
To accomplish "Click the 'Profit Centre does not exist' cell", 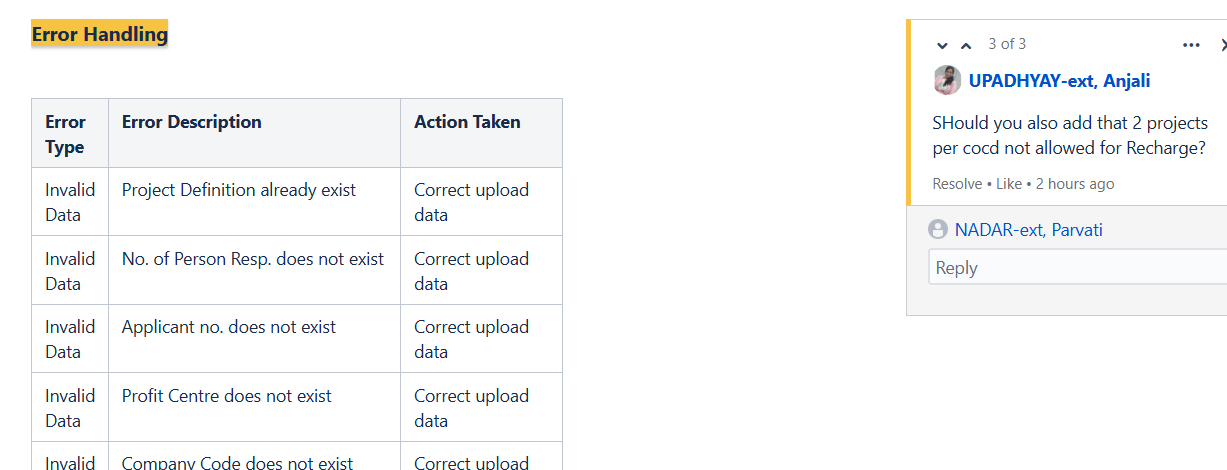I will (x=227, y=396).
